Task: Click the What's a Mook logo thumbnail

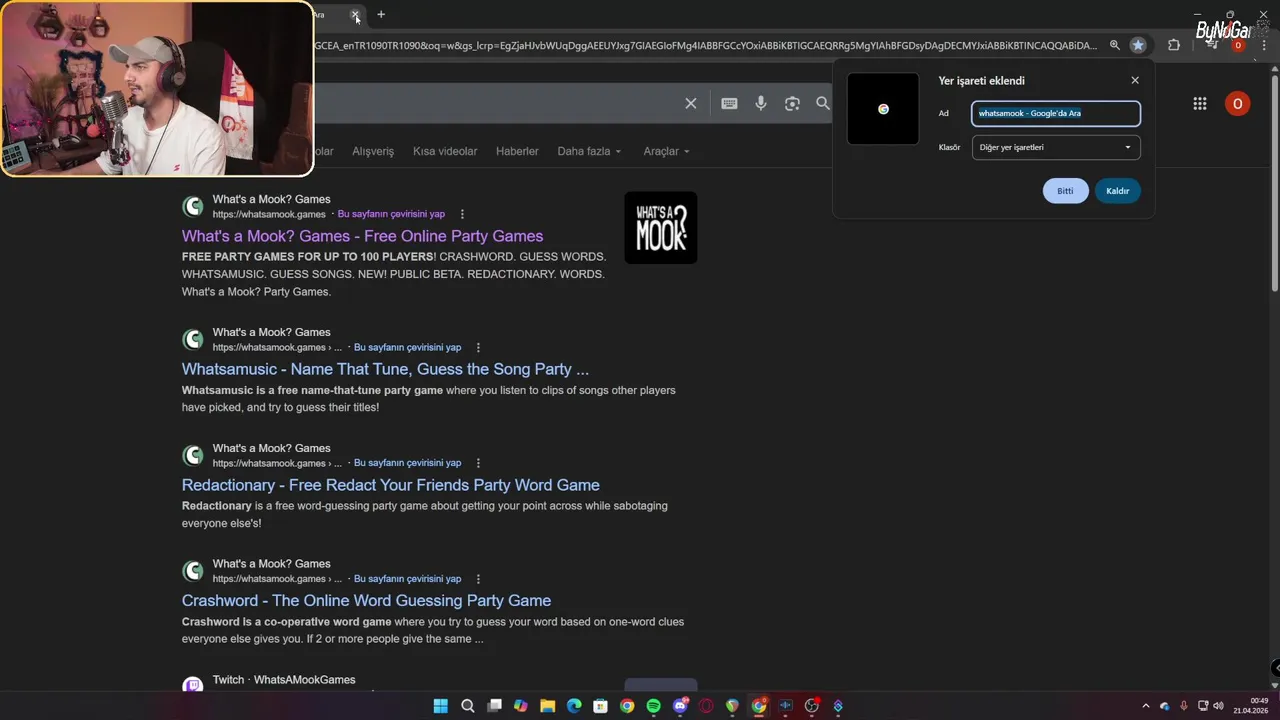Action: tap(661, 228)
